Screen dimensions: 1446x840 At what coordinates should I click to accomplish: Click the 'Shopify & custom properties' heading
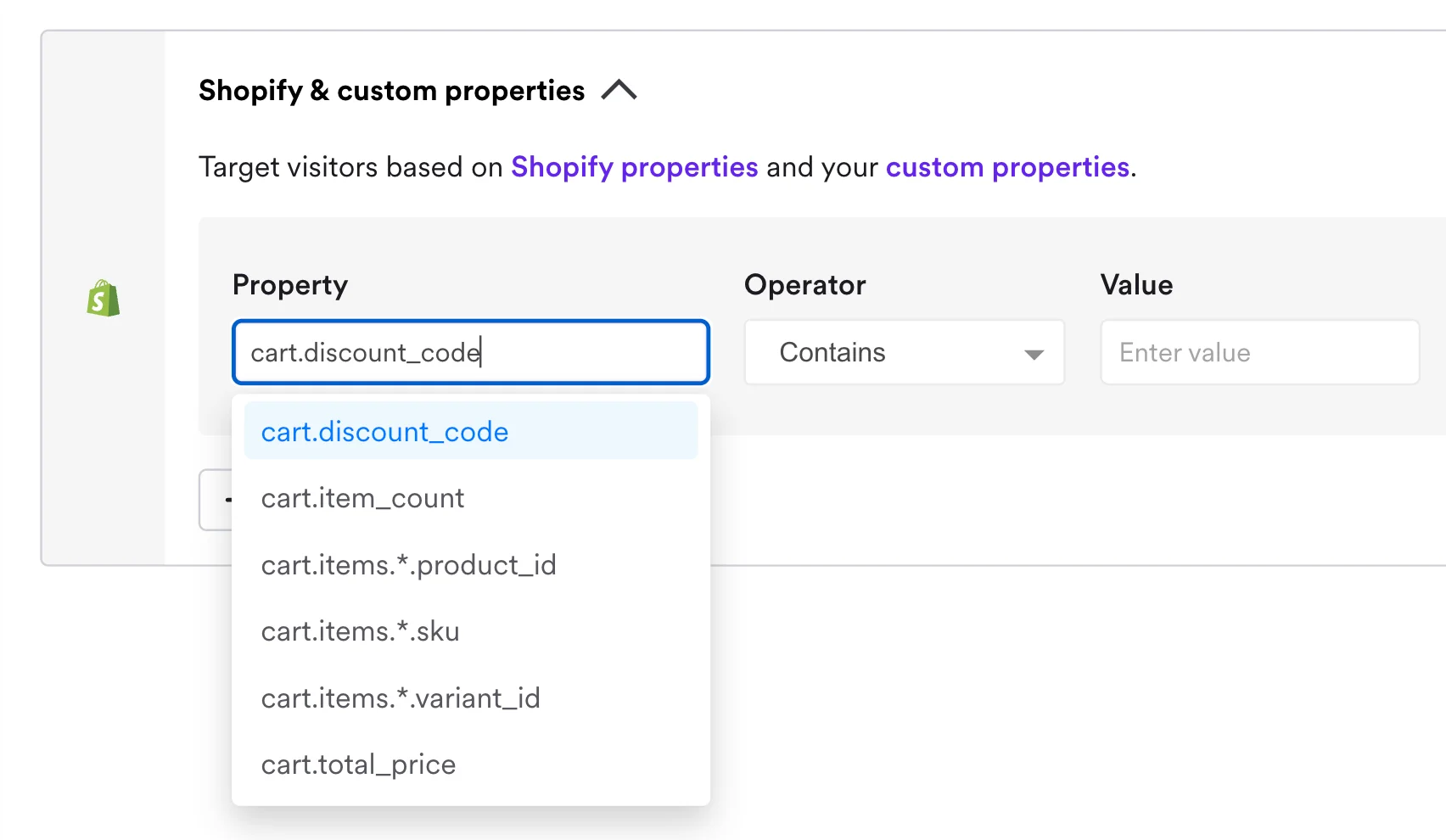click(x=391, y=91)
